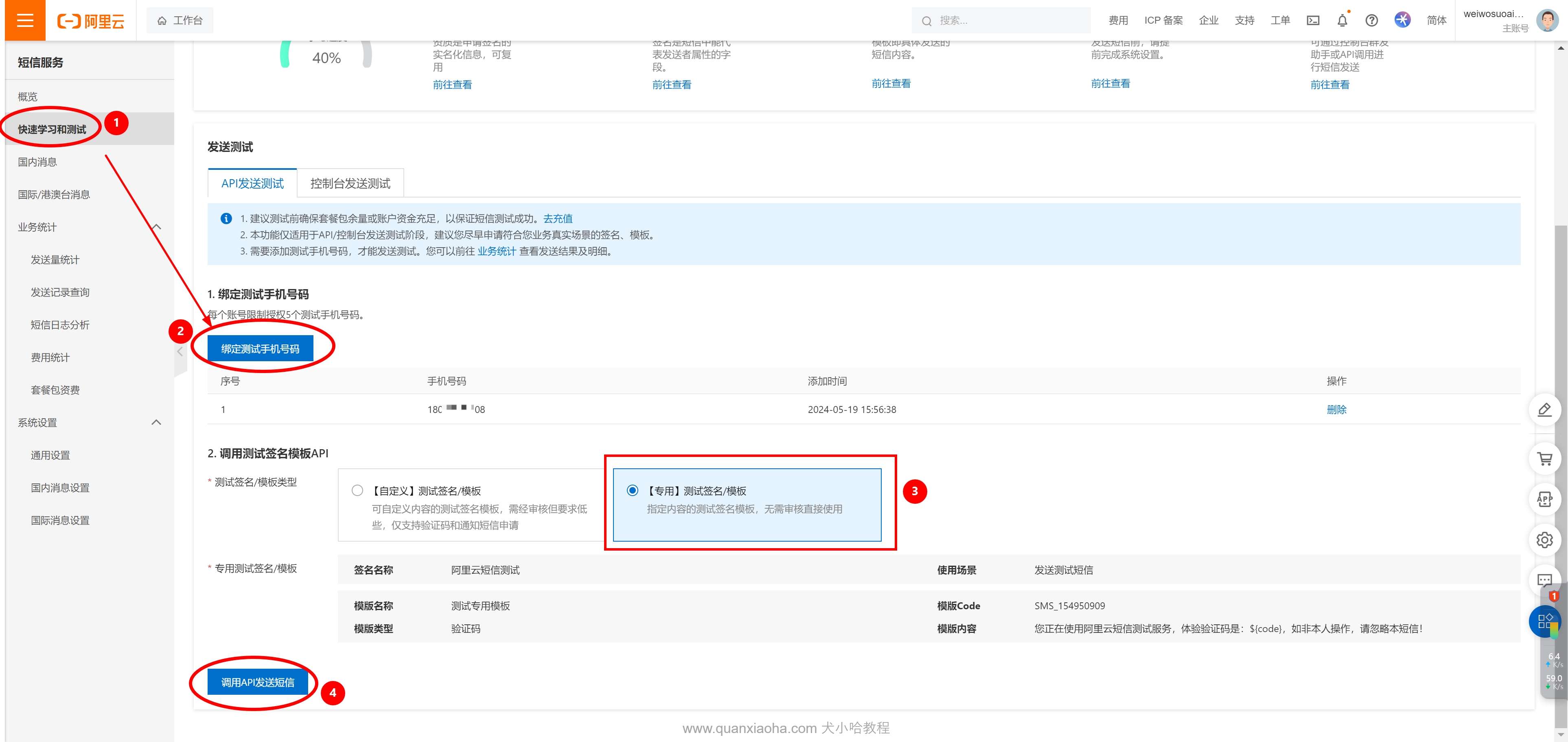Screen dimensions: 1568x742
Task: Collapse the 系统设置 sidebar section
Action: tap(156, 422)
